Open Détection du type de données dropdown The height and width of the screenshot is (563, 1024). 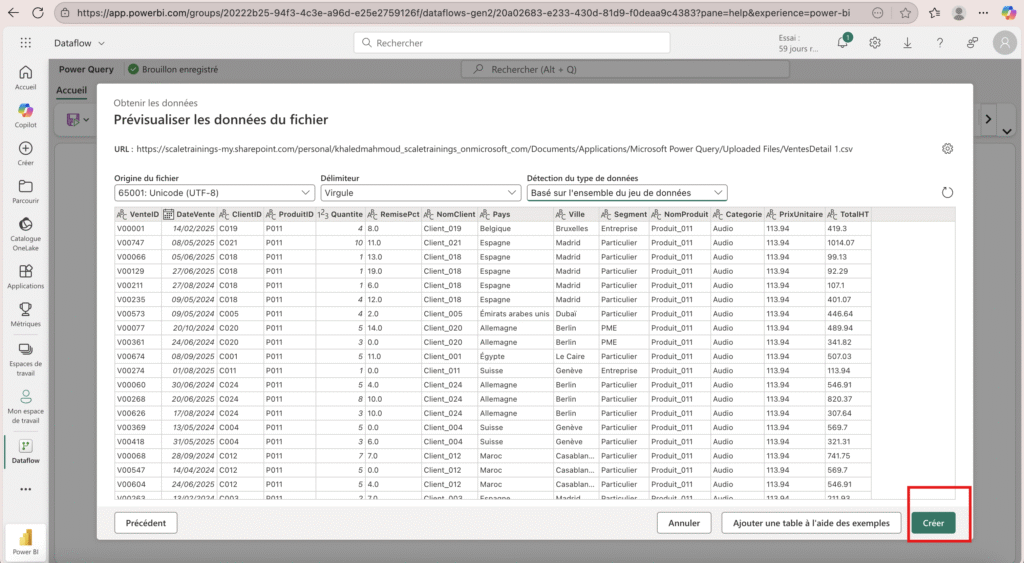pos(627,192)
